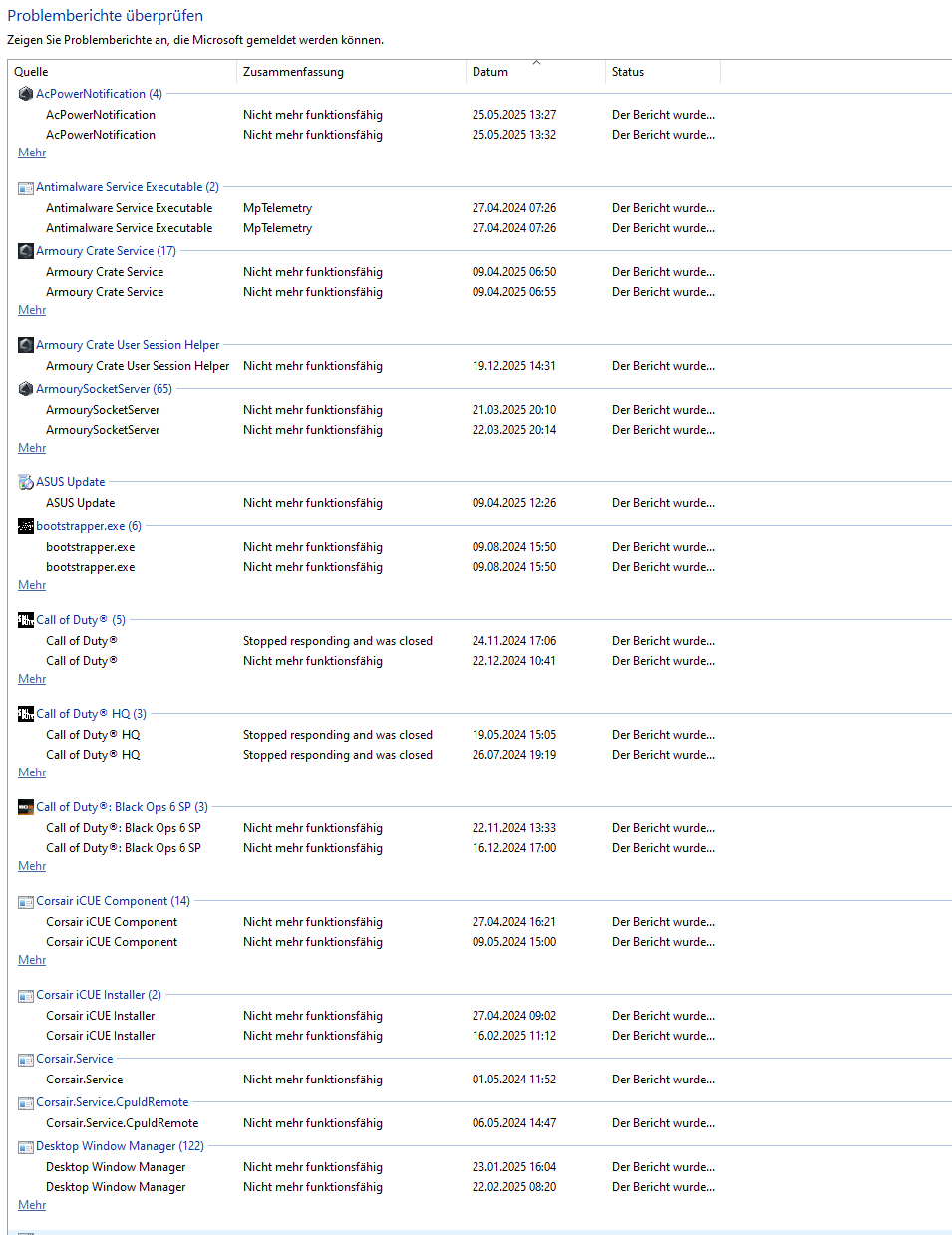Viewport: 952px width, 1235px height.
Task: Select Corsair.Service report from 01.05.2024 11:52
Action: tap(380, 1080)
